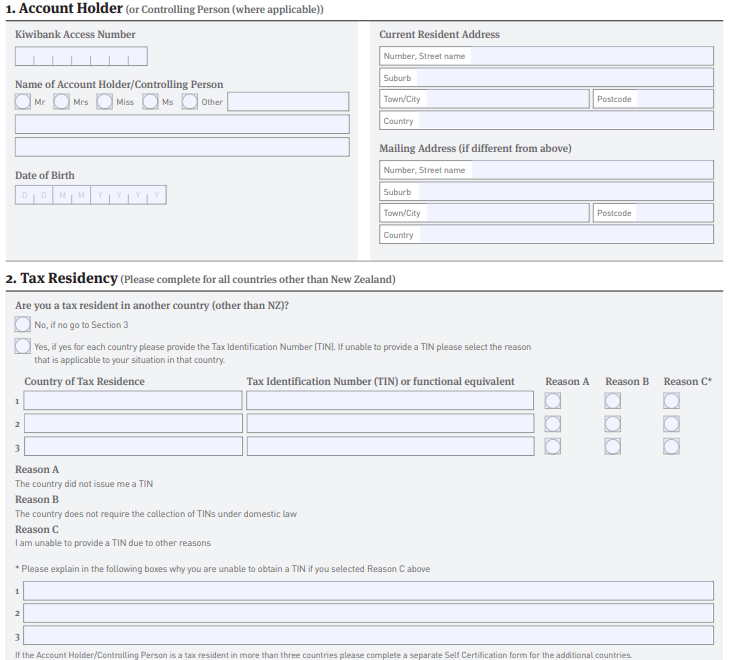Select the Yes tax resident option
739x660 pixels.
coord(23,346)
